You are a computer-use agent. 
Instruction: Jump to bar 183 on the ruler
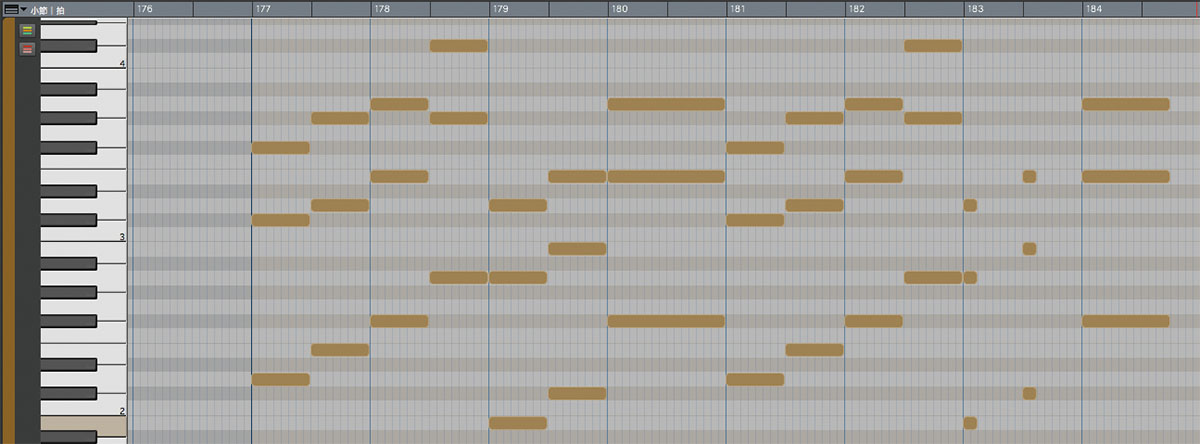click(x=975, y=8)
